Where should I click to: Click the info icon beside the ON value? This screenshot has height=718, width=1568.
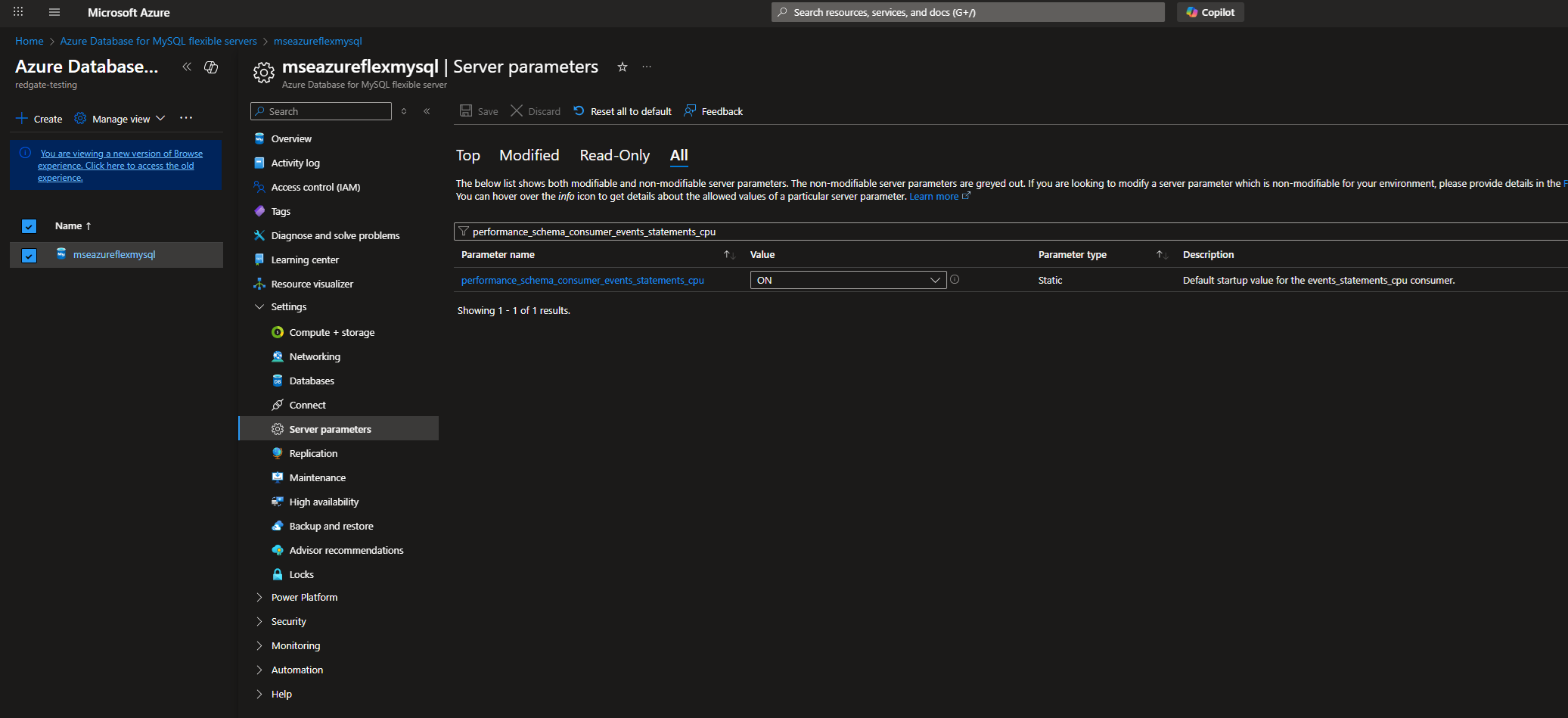[955, 280]
